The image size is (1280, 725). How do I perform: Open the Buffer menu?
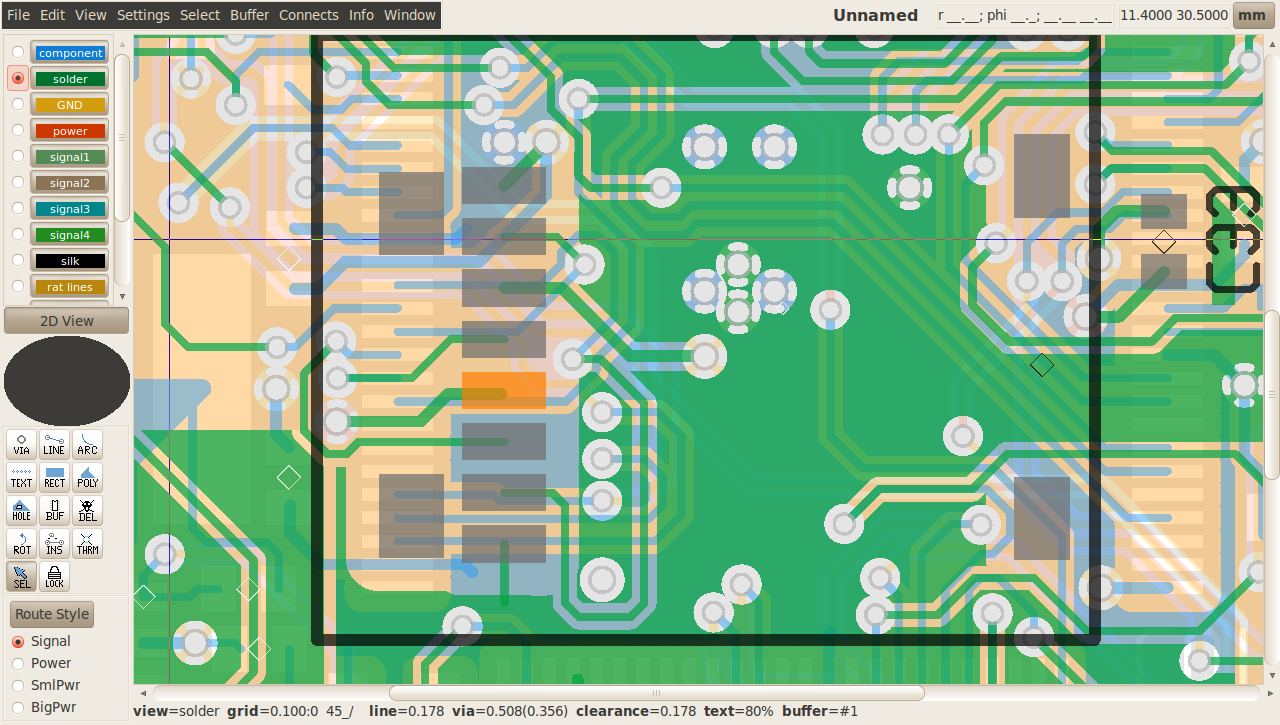(x=249, y=15)
